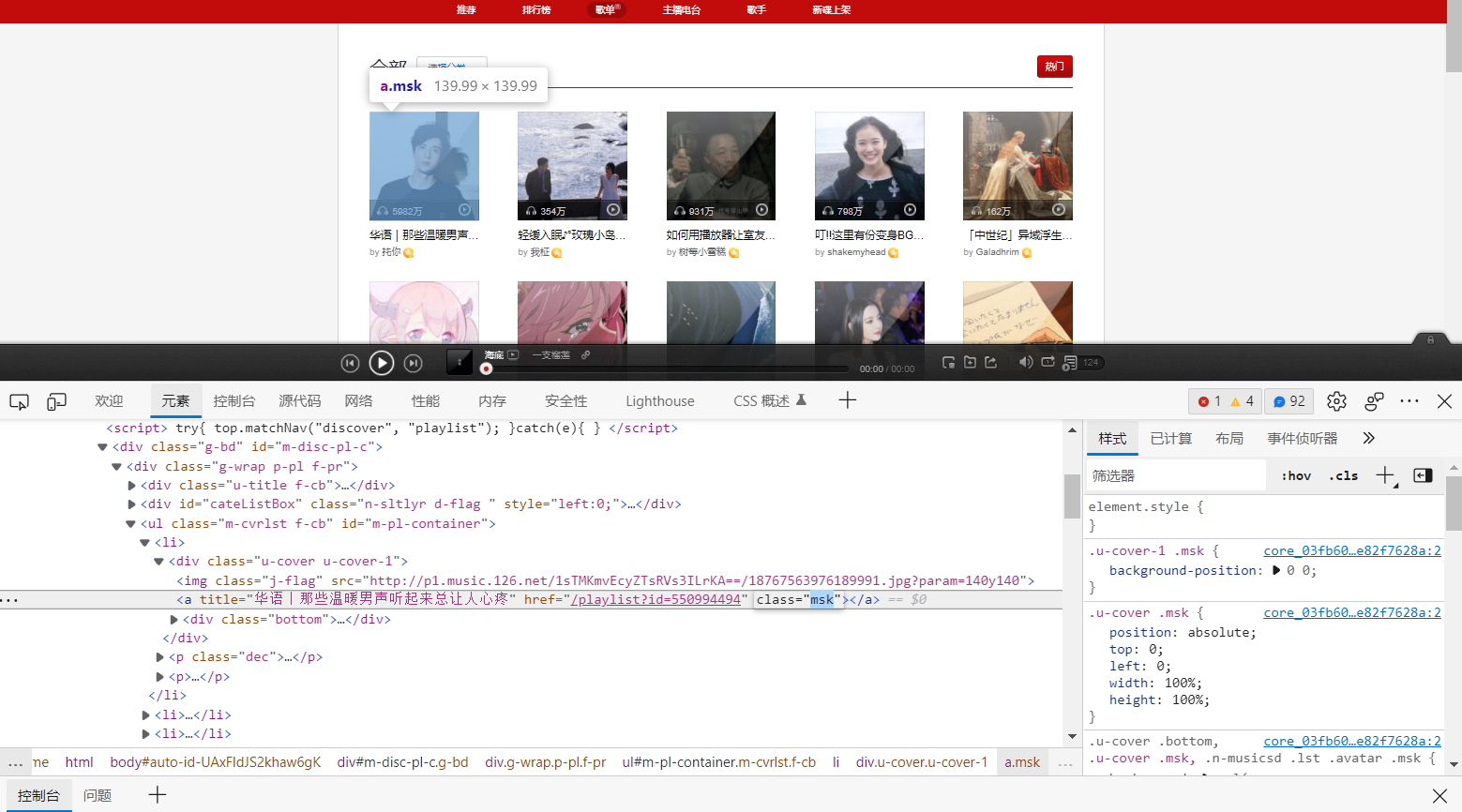Switch to the 布局 styles tab
Image resolution: width=1462 pixels, height=812 pixels.
point(1229,438)
